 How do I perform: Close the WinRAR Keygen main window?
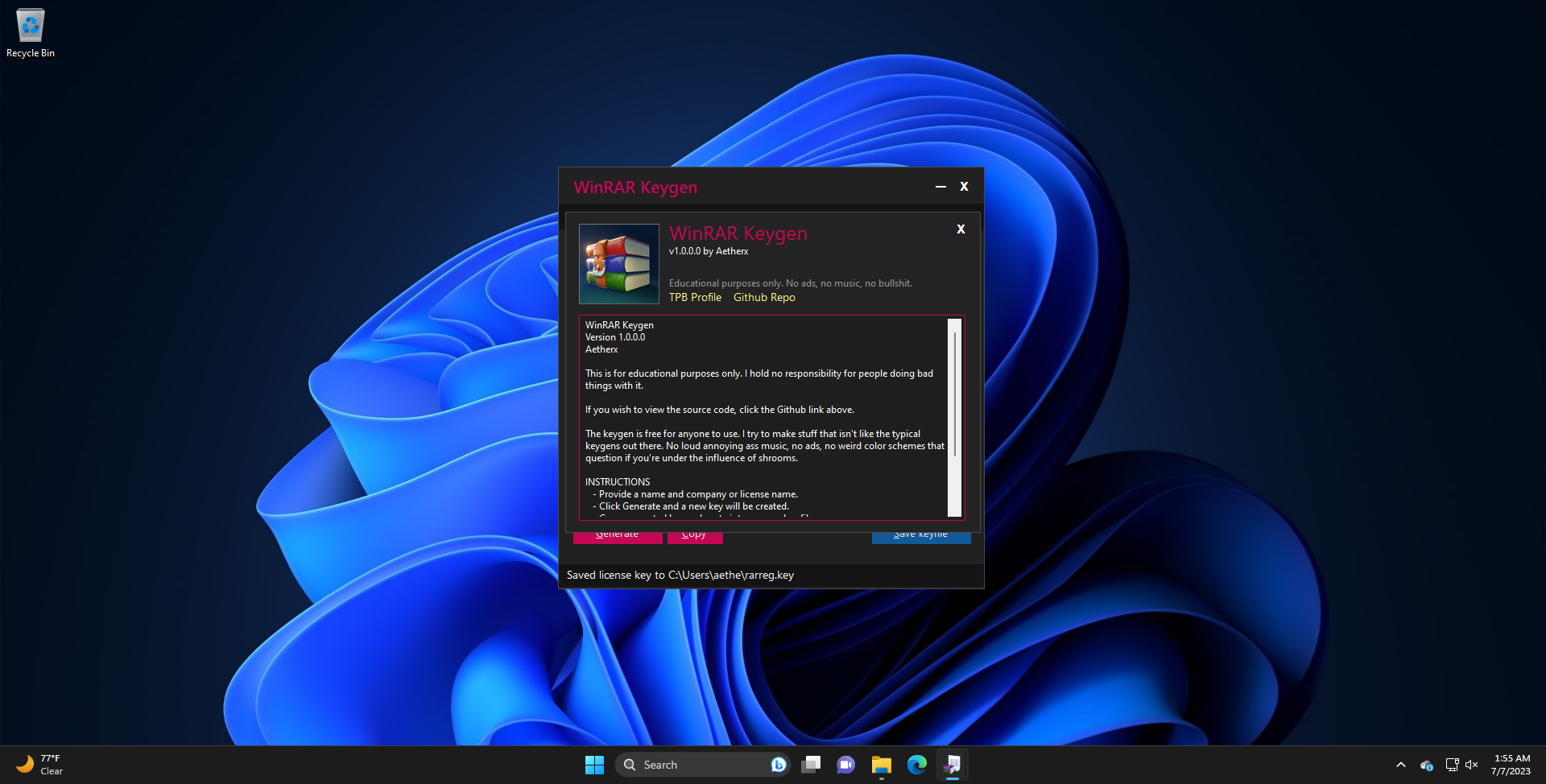[x=964, y=187]
